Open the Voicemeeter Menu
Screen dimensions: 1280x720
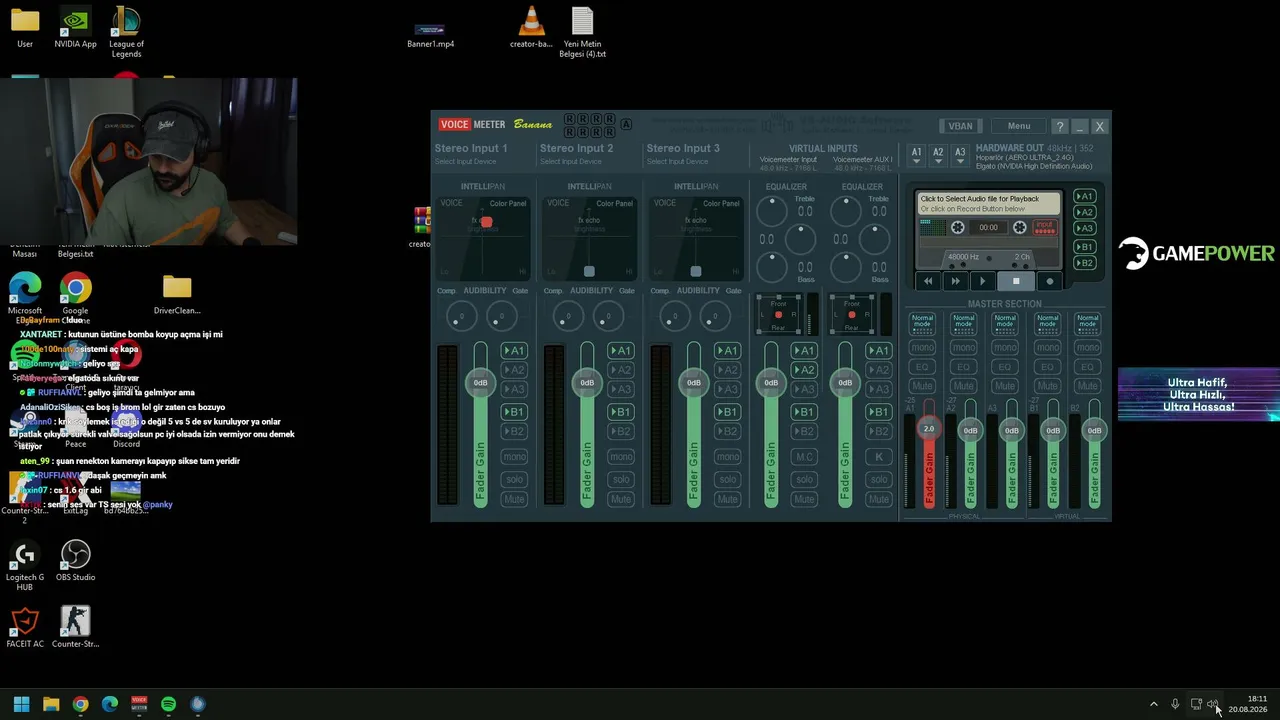[x=1019, y=126]
